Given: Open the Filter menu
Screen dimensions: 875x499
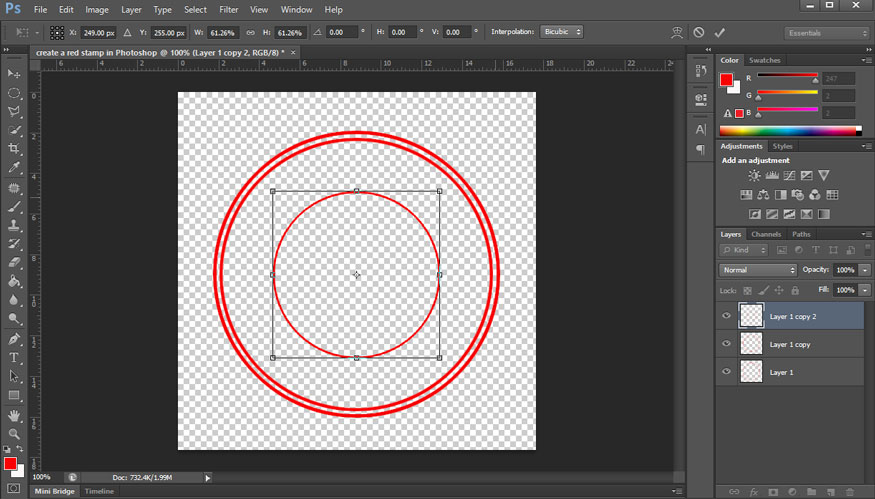Looking at the screenshot, I should tap(228, 9).
